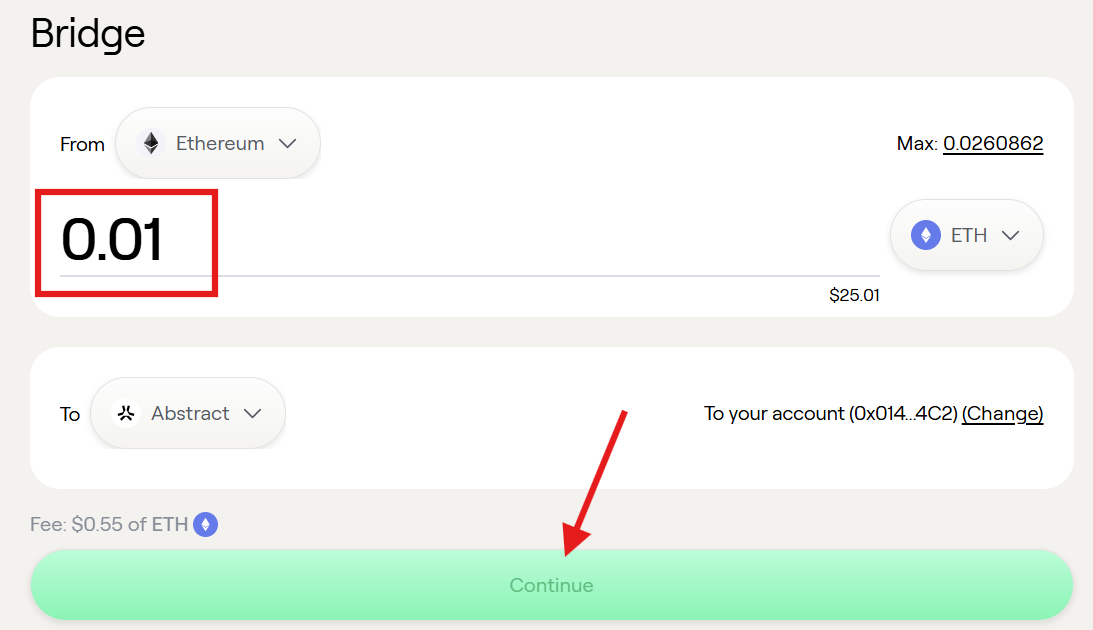Viewport: 1093px width, 630px height.
Task: Click the green Continue button
Action: coord(551,585)
